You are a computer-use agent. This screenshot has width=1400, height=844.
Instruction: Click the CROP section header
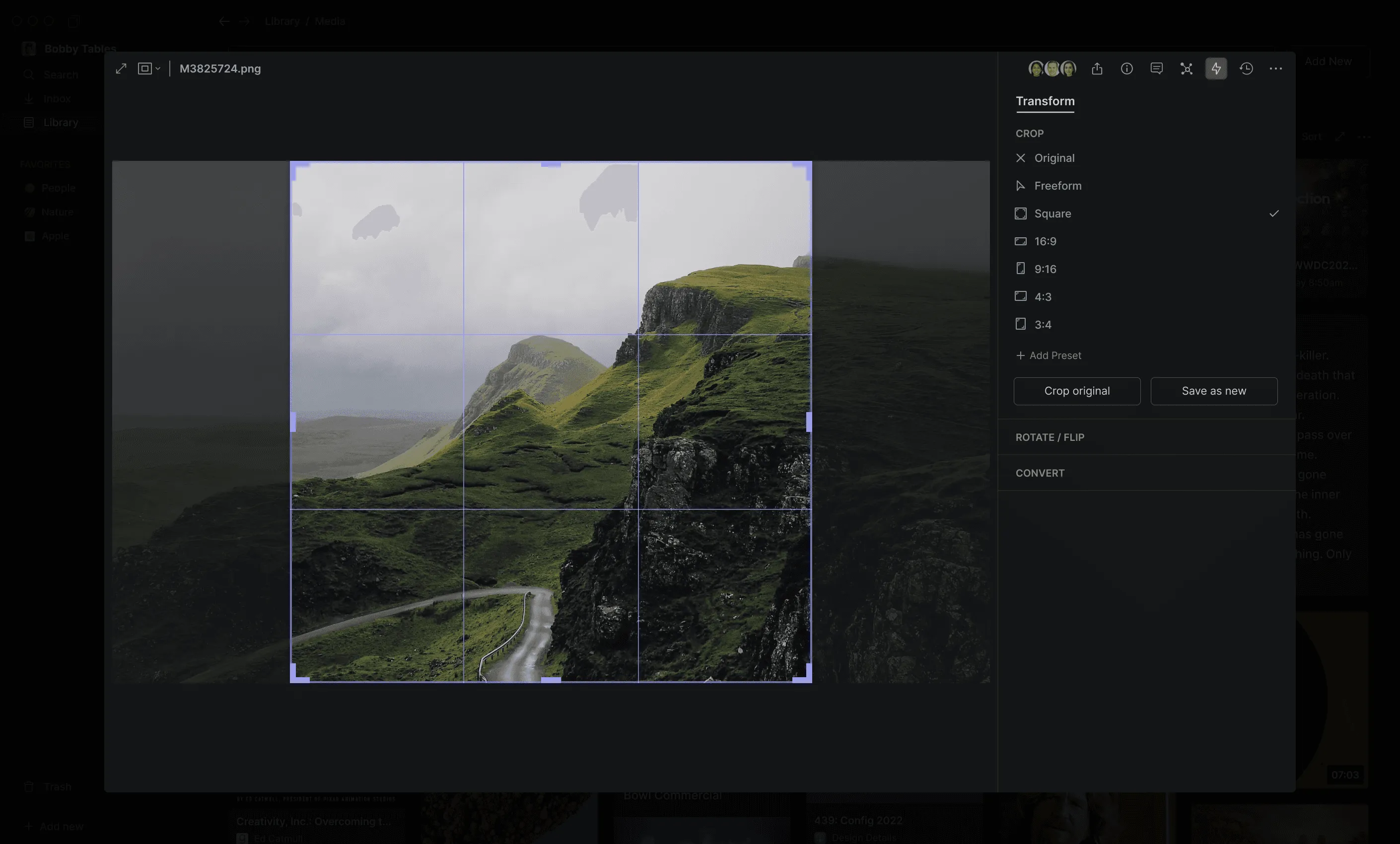1030,134
